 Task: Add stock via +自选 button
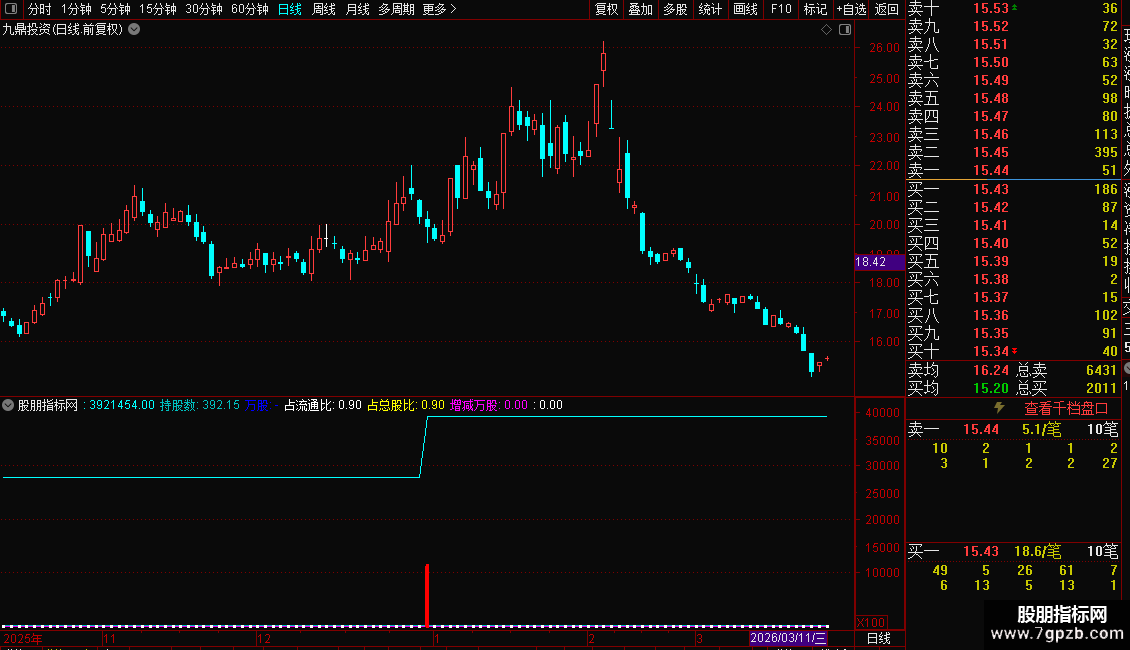pos(851,9)
